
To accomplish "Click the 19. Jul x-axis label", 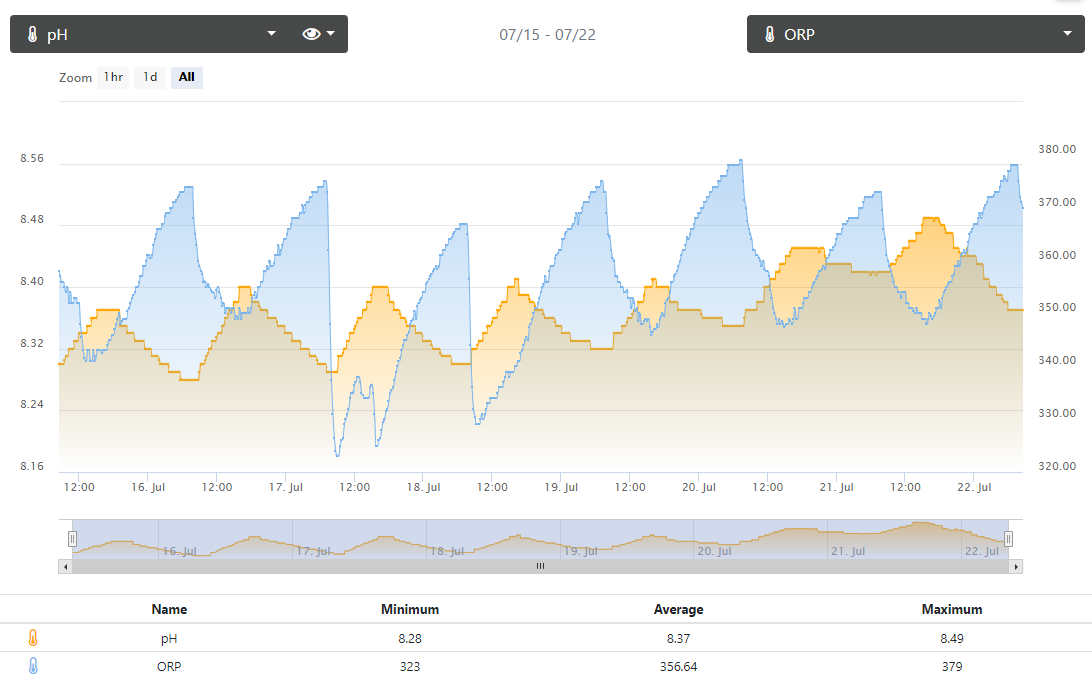I will (x=561, y=488).
